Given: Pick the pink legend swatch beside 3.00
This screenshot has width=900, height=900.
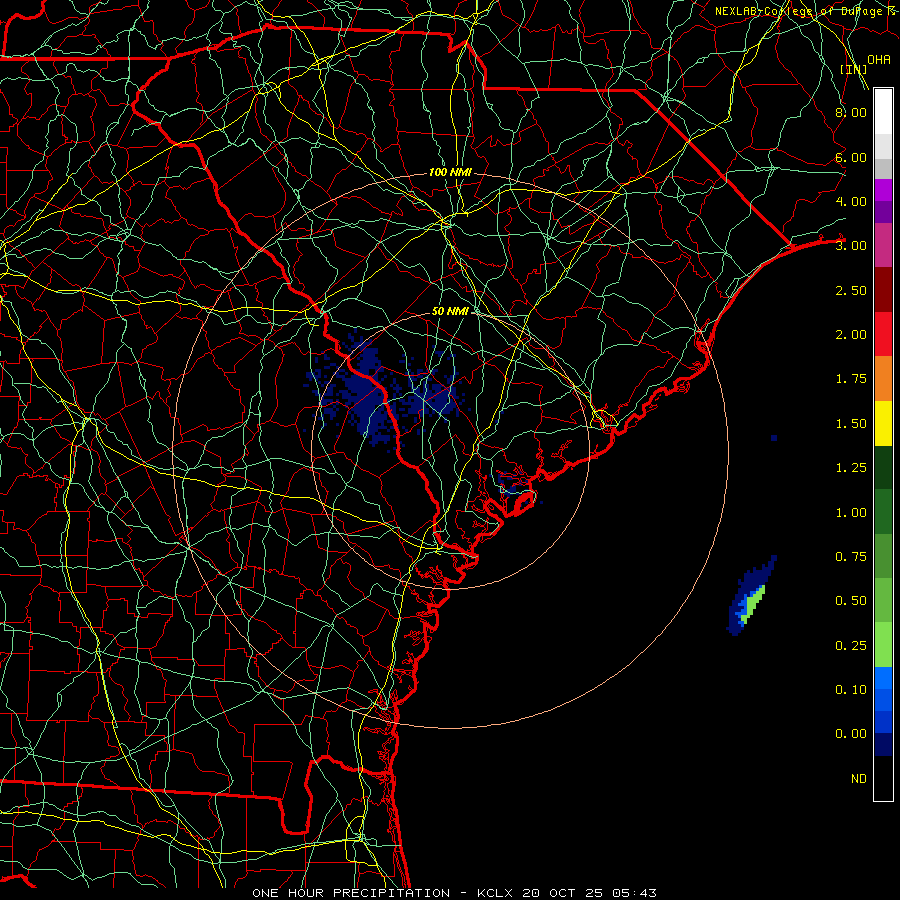Looking at the screenshot, I should coord(883,246).
